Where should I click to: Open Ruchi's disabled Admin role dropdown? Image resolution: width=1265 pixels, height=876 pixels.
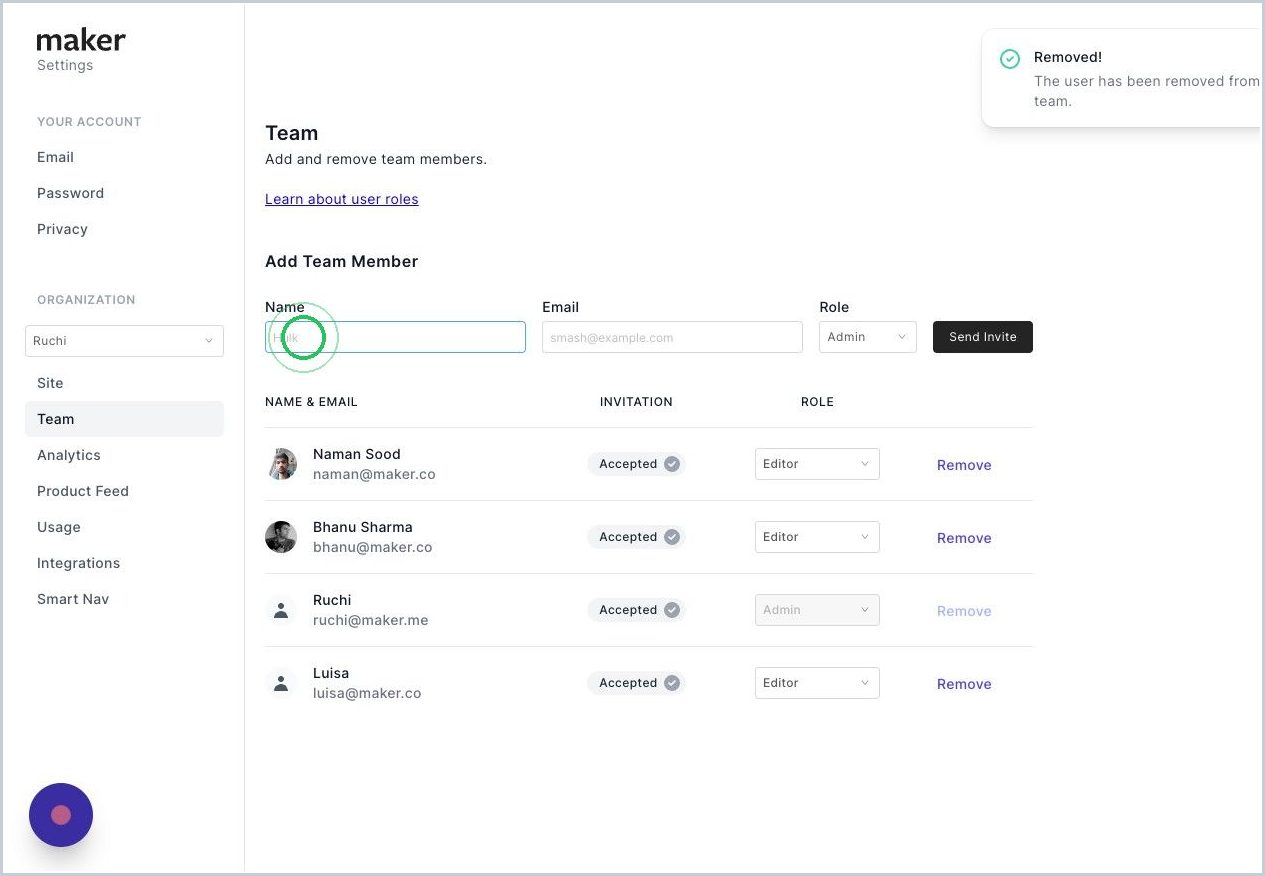[x=817, y=610]
